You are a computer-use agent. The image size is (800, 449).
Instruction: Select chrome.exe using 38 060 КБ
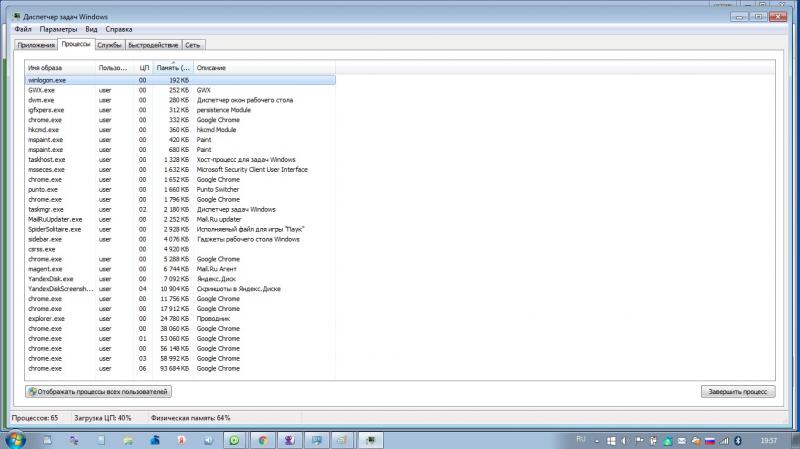[180, 329]
